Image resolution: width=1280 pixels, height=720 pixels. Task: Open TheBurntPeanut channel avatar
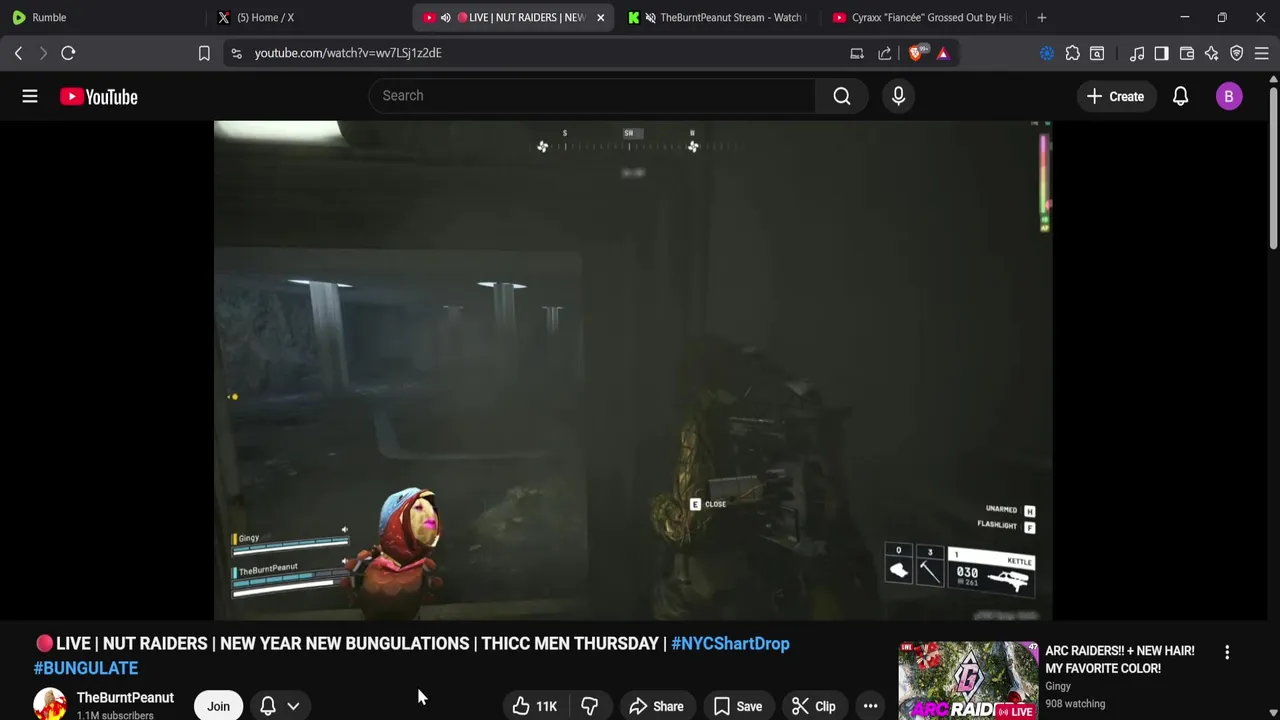pos(49,705)
